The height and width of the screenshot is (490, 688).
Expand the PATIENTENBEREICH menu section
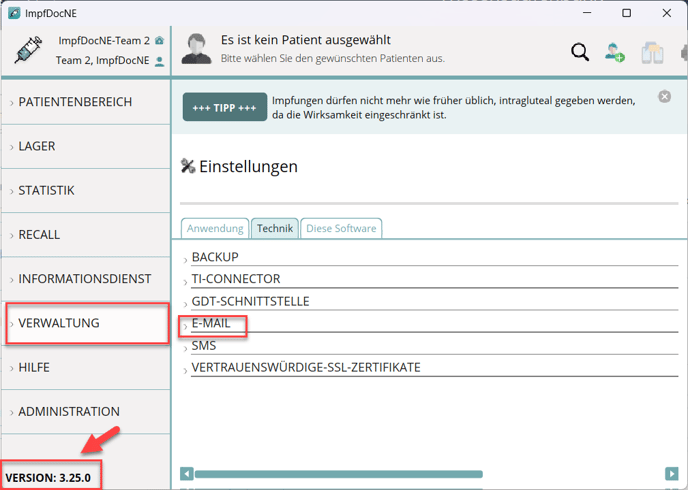click(86, 102)
